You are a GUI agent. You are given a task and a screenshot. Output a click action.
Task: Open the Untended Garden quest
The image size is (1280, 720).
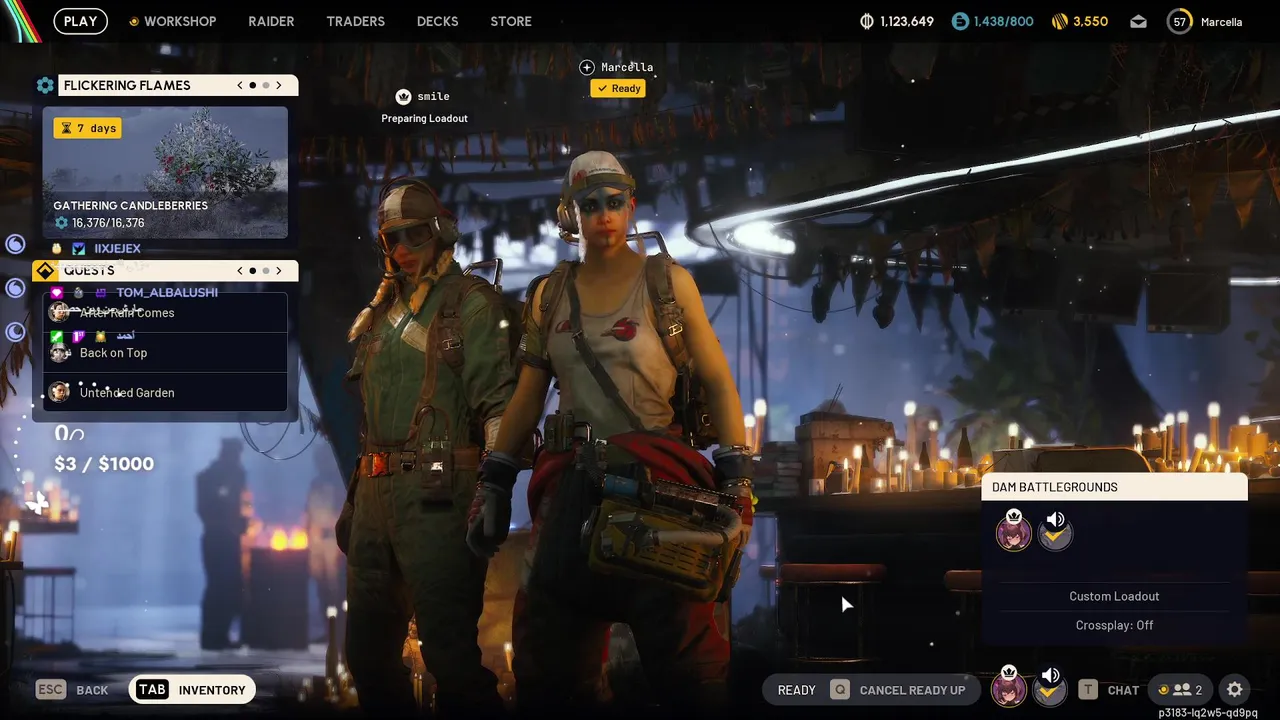(x=165, y=393)
